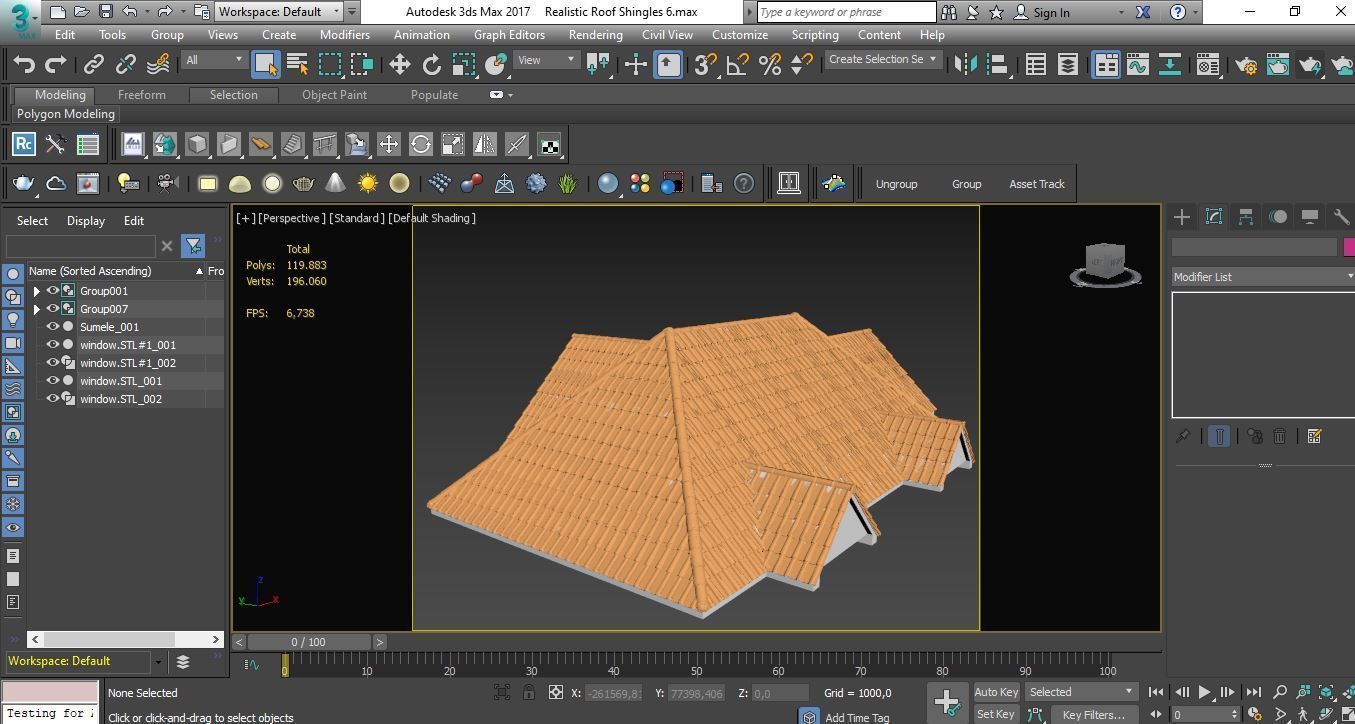
Task: Click Polygon Modeling panel label
Action: point(66,114)
